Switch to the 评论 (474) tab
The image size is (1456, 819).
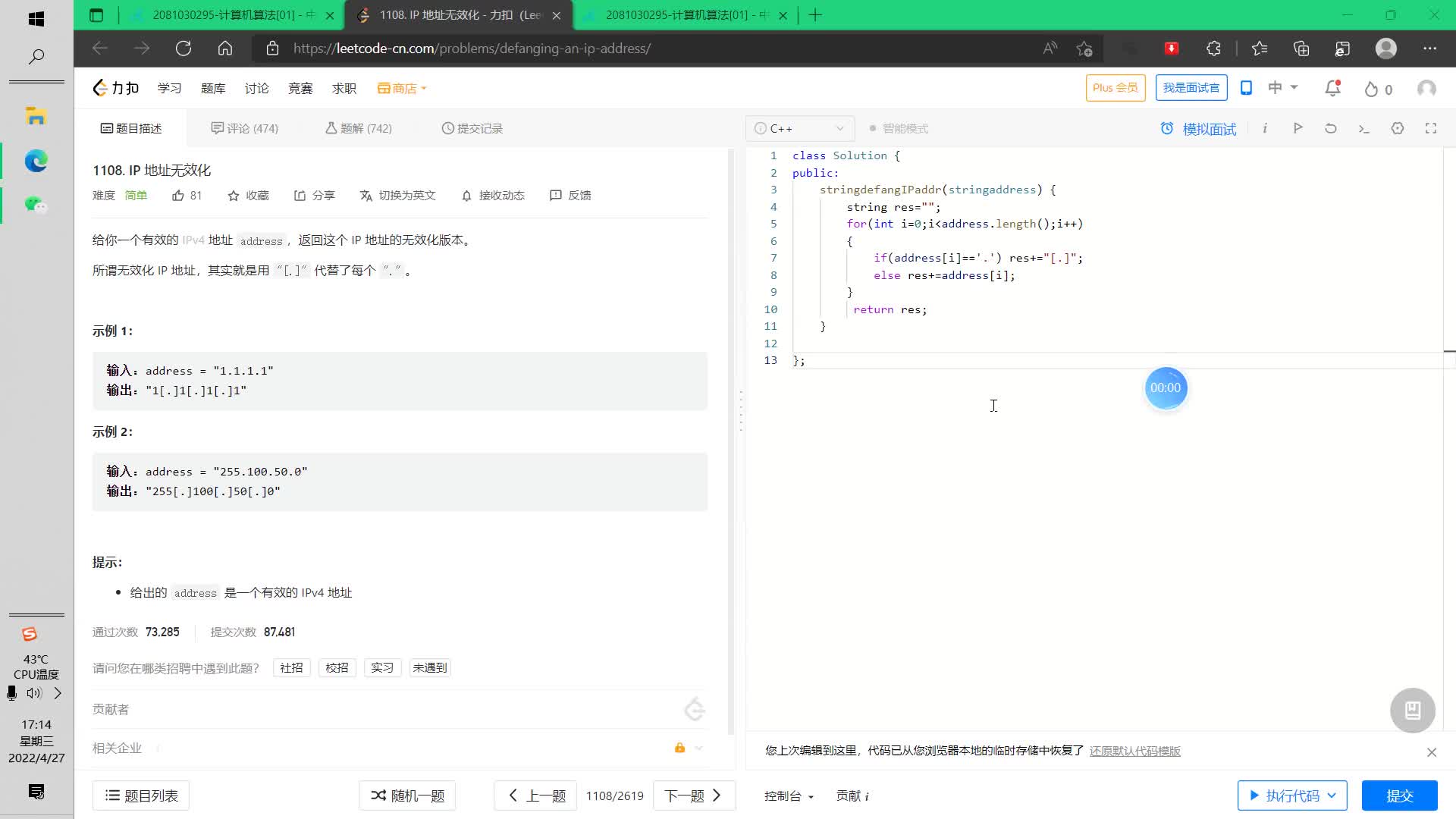click(x=243, y=128)
